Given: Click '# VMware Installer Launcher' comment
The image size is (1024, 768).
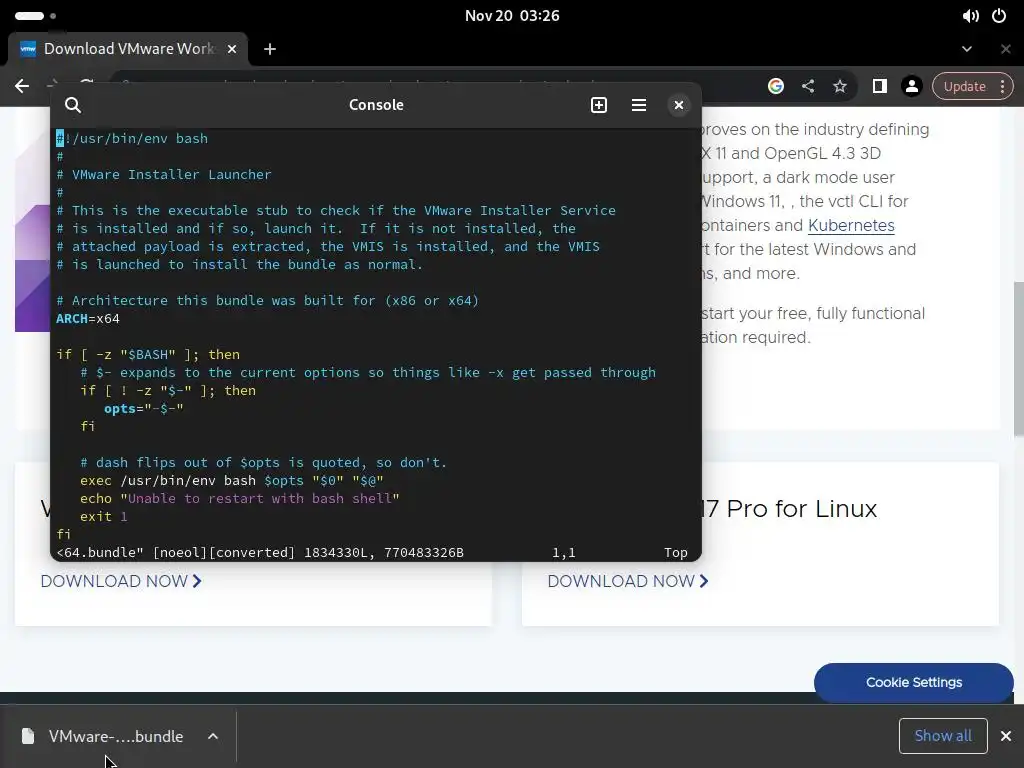Looking at the screenshot, I should click(163, 174).
